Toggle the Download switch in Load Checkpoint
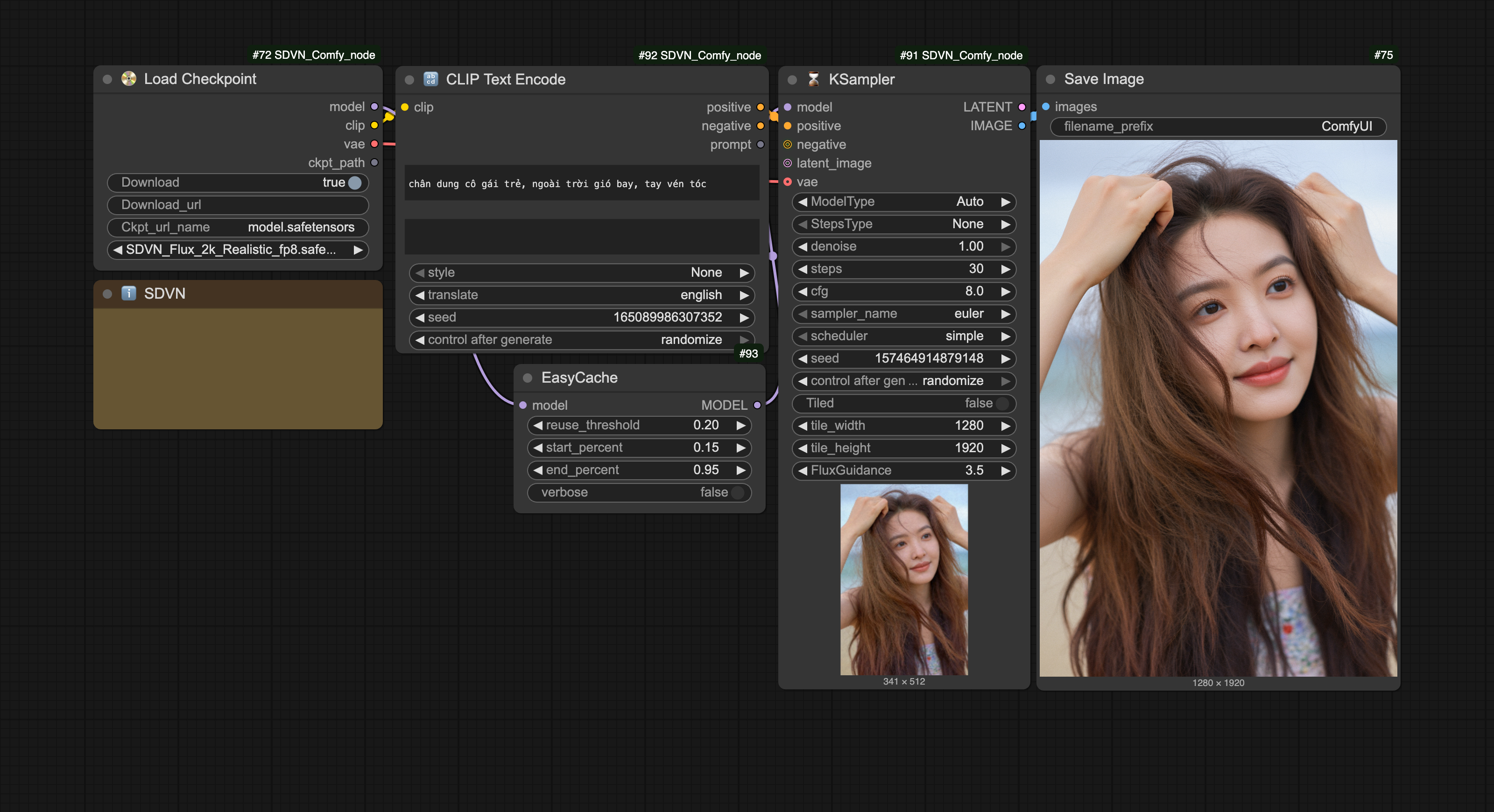1494x812 pixels. point(355,182)
